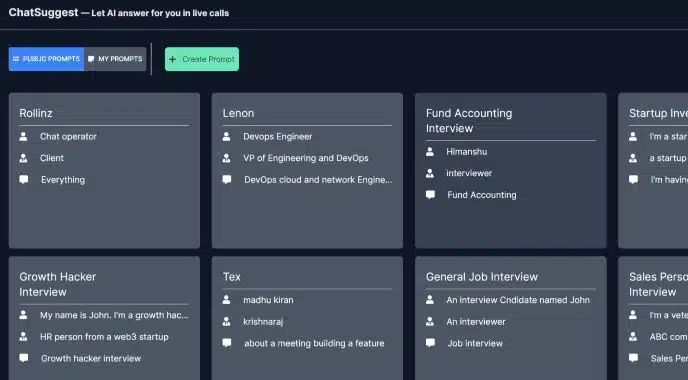Open the Growth Hacker Interview card title
The width and height of the screenshot is (688, 380).
tap(57, 284)
